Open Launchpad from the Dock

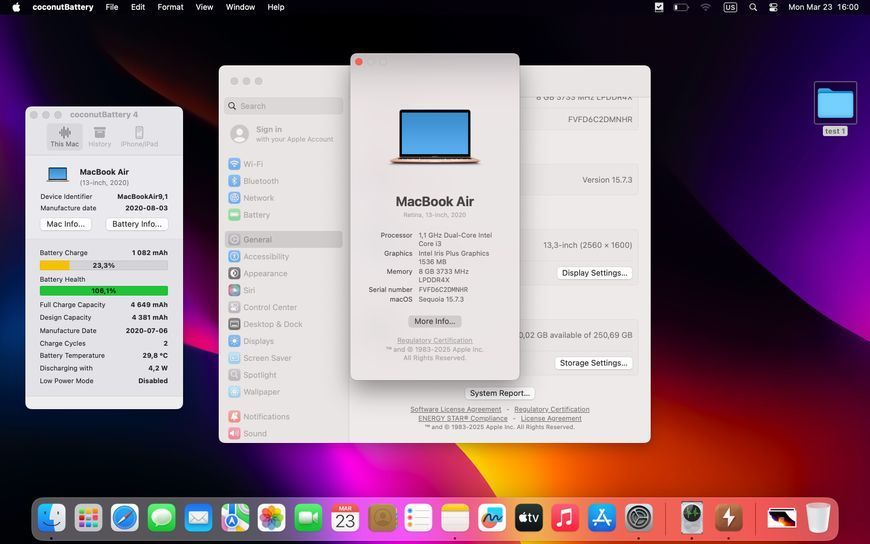click(x=88, y=518)
